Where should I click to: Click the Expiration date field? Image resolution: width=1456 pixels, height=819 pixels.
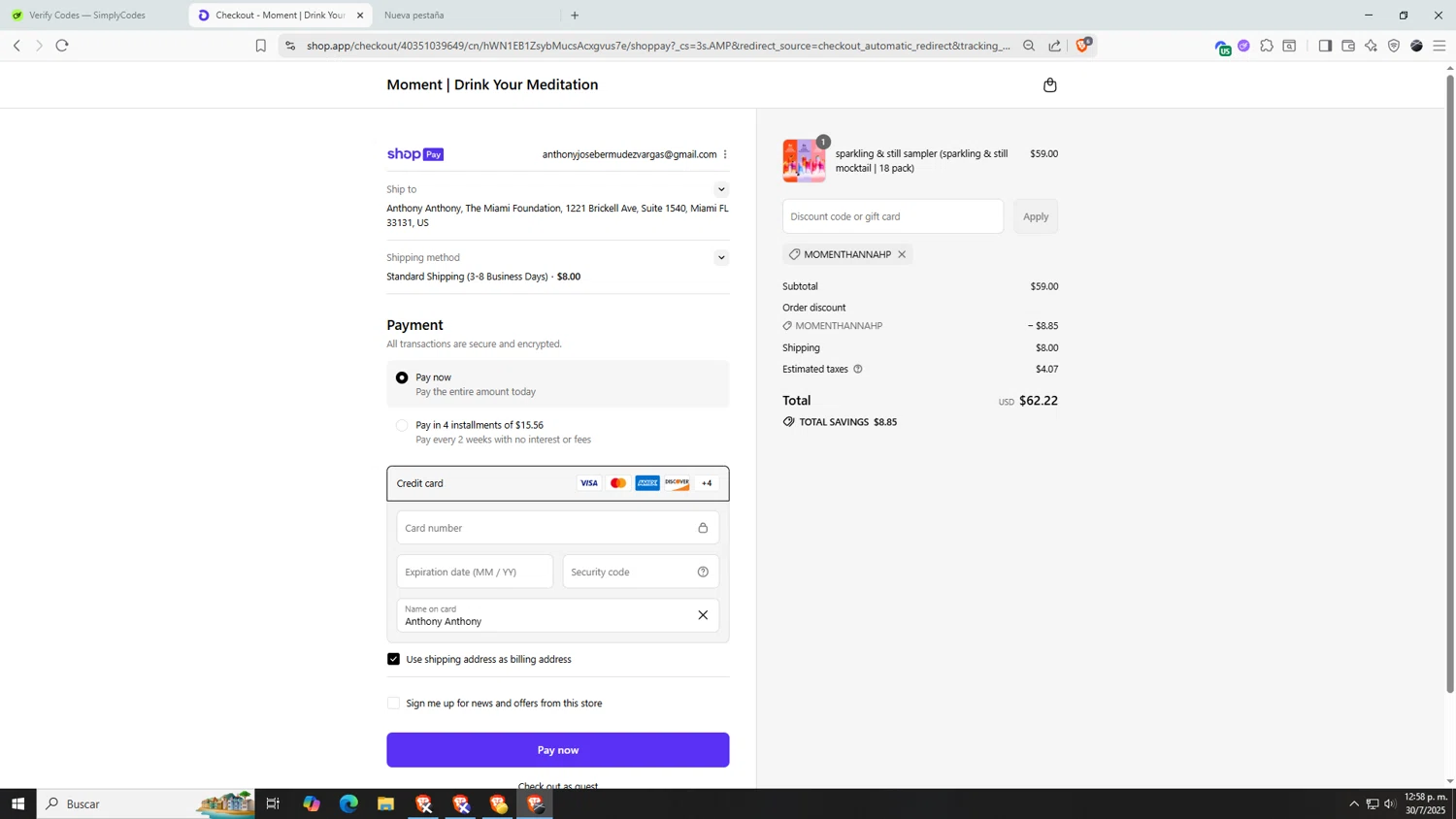[x=475, y=572]
